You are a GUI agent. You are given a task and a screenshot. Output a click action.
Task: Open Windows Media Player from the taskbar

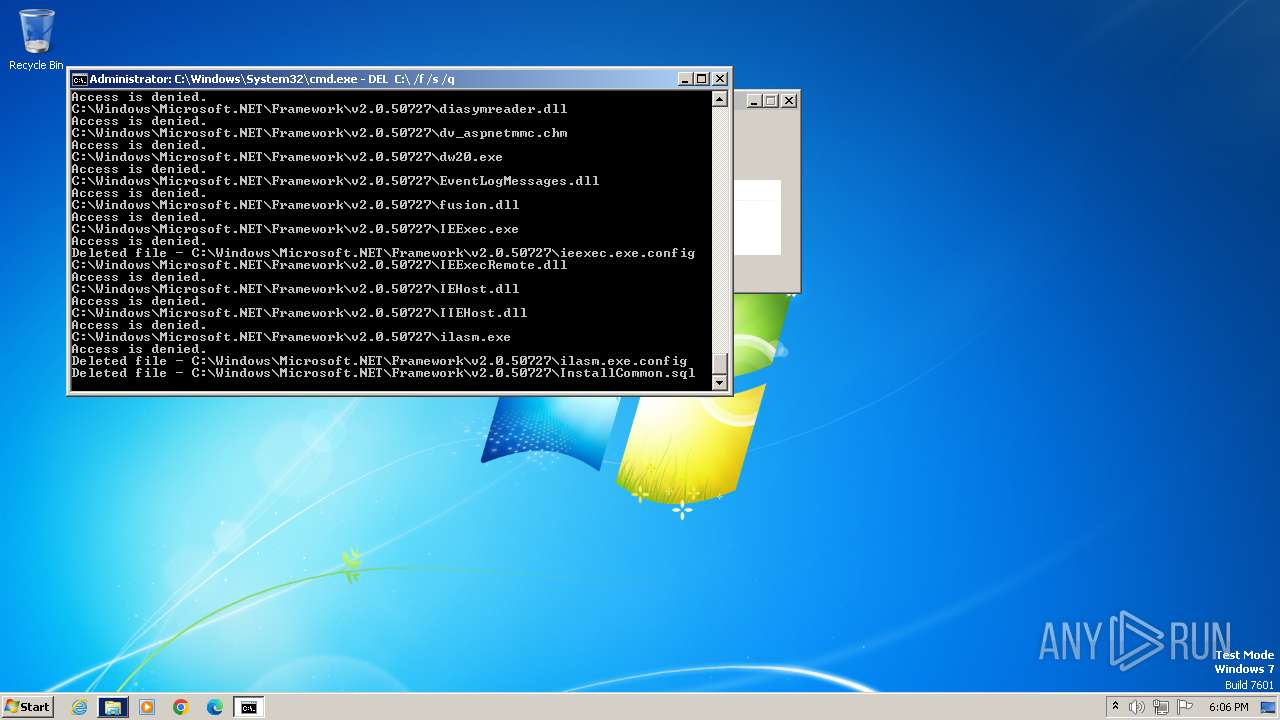click(x=147, y=707)
